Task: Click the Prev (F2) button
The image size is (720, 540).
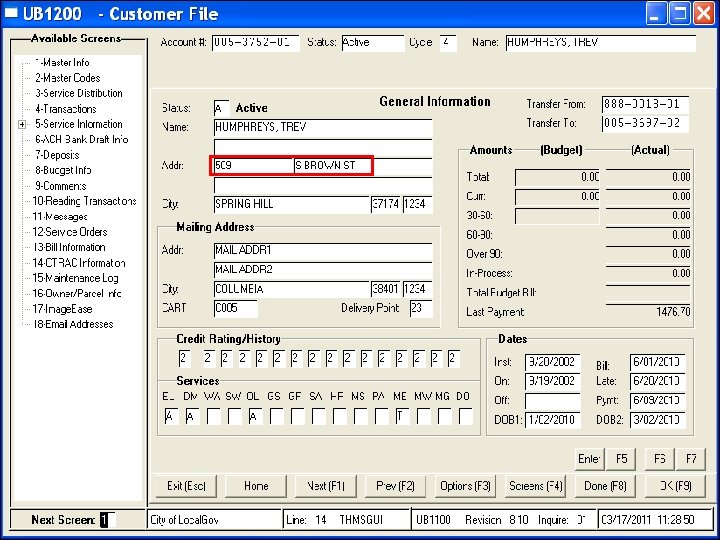Action: [395, 486]
